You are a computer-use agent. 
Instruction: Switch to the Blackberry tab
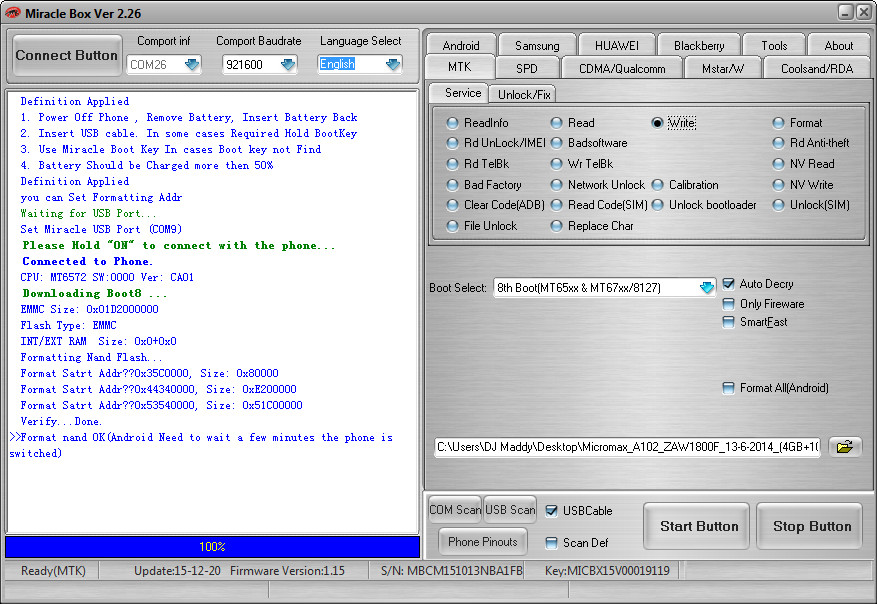click(x=699, y=45)
